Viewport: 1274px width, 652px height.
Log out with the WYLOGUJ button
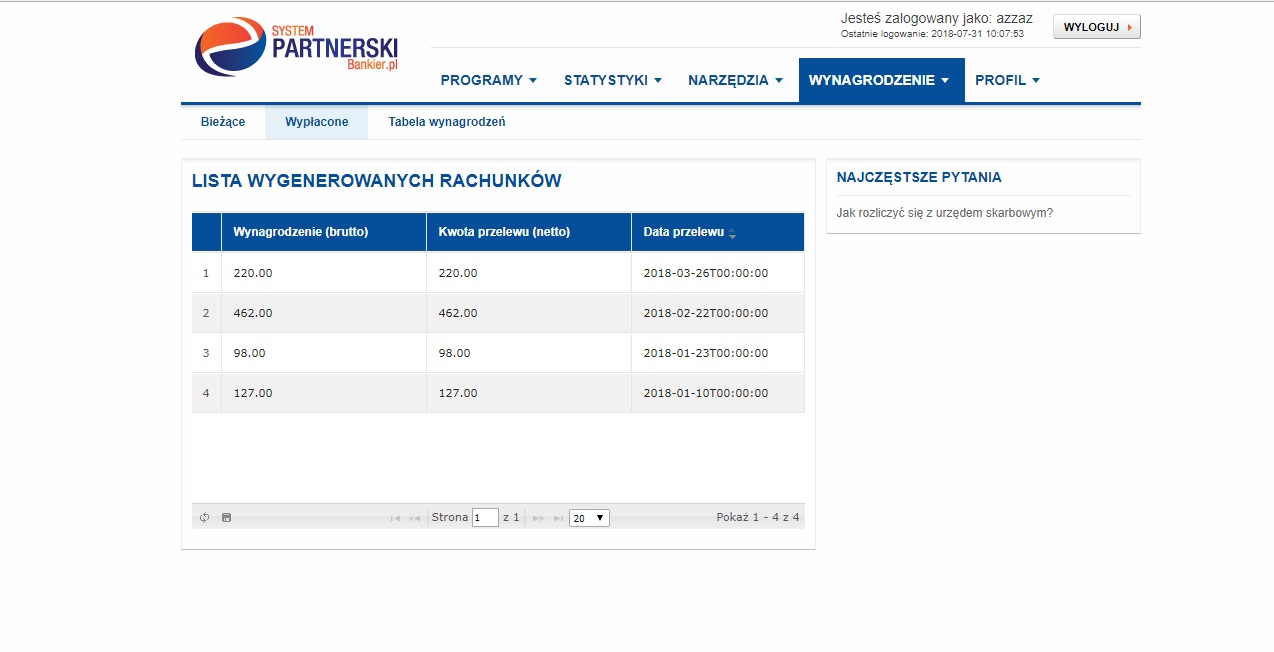[x=1097, y=27]
